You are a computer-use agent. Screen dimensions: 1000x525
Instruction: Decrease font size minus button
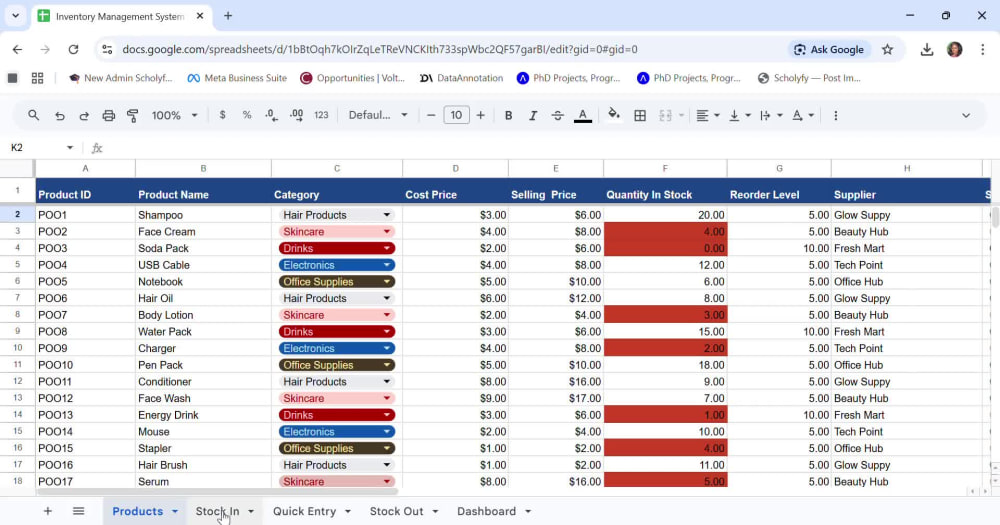(431, 115)
